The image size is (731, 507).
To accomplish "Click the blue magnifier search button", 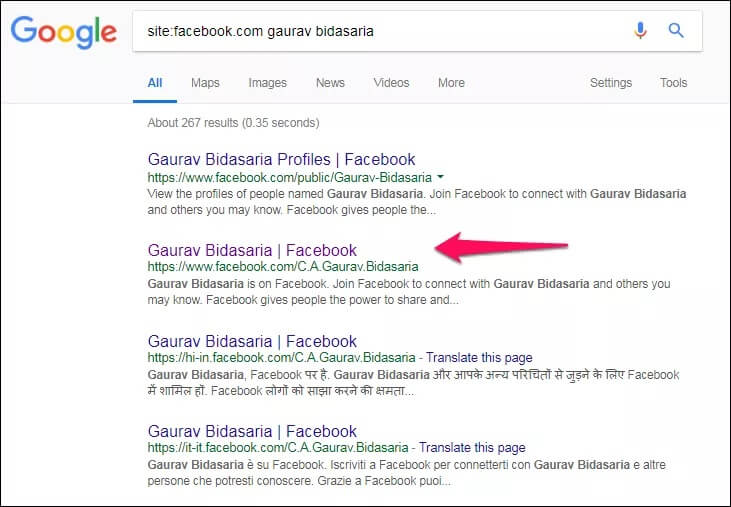I will pos(676,31).
